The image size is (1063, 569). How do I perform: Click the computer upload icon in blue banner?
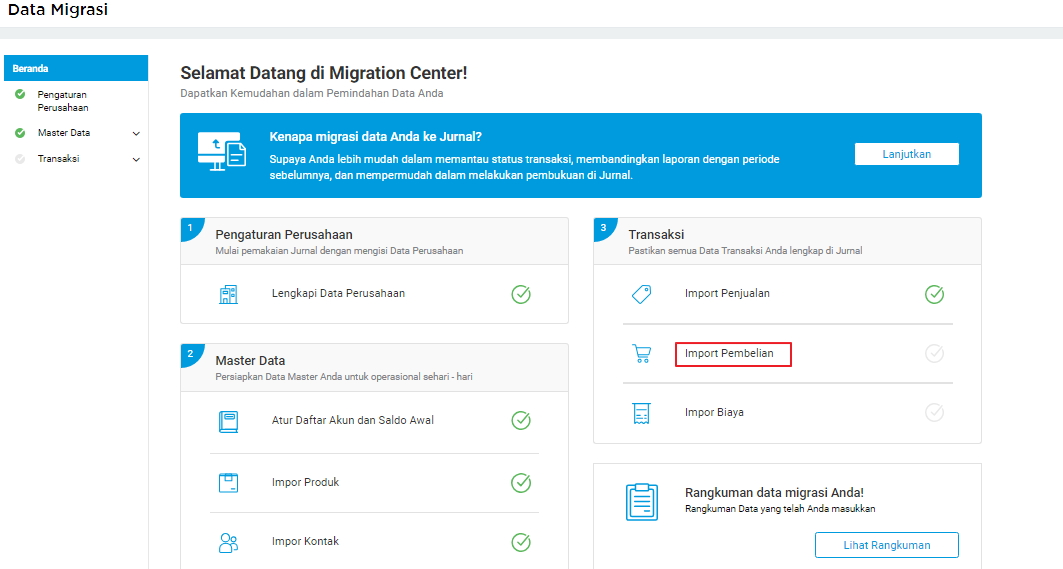coord(222,151)
